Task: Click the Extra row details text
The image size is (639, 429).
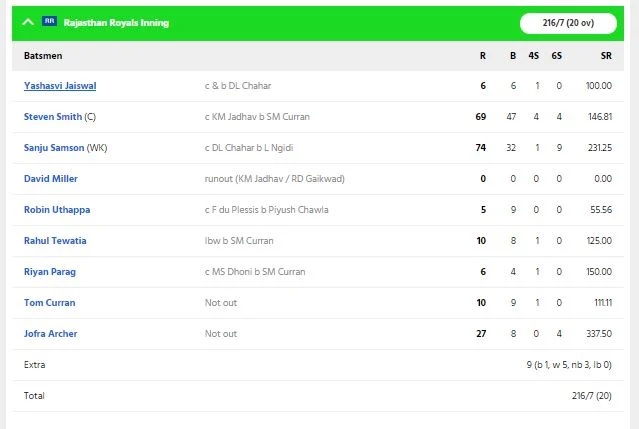Action: 569,365
